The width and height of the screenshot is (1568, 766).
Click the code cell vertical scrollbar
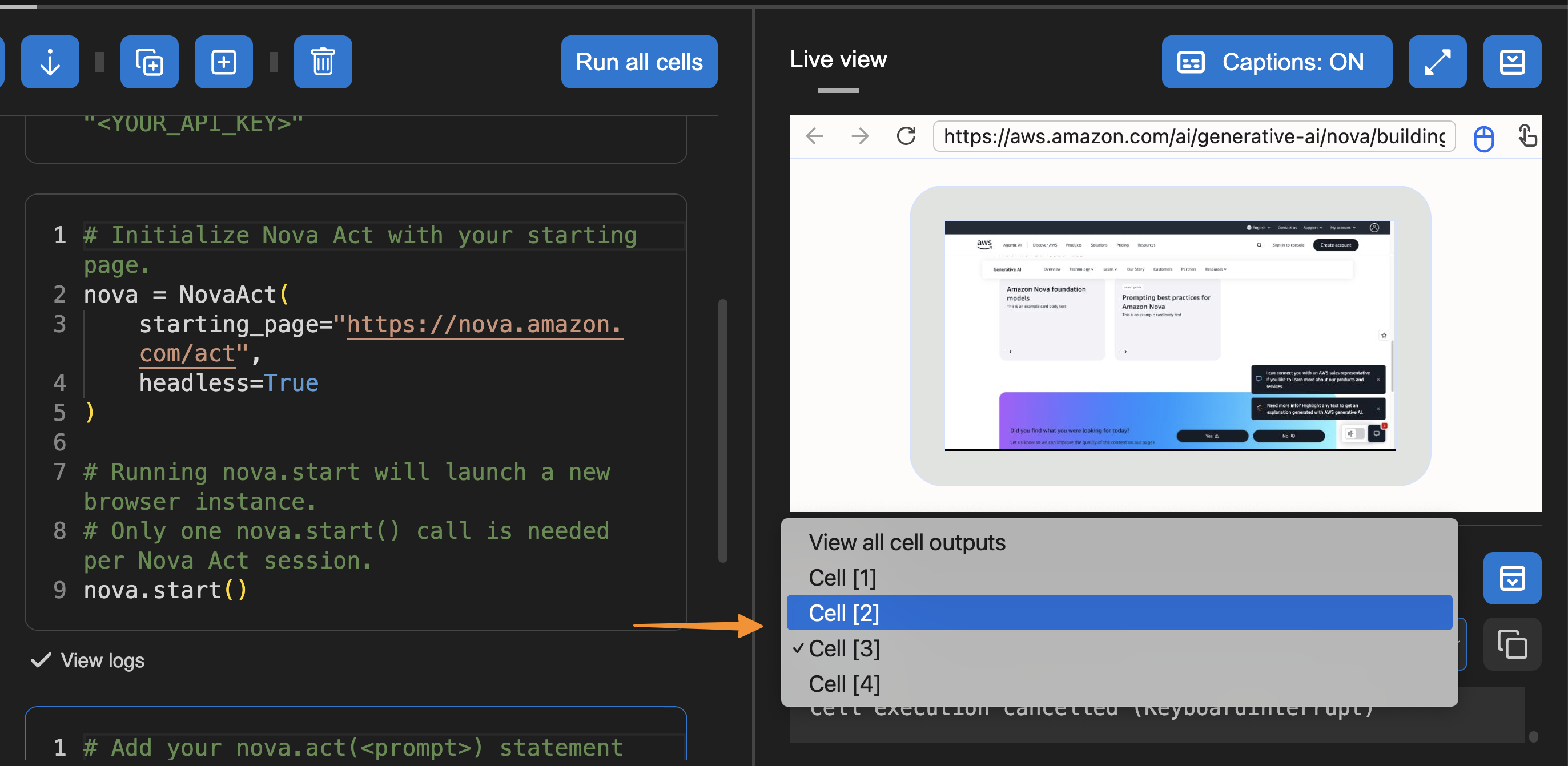[x=722, y=430]
